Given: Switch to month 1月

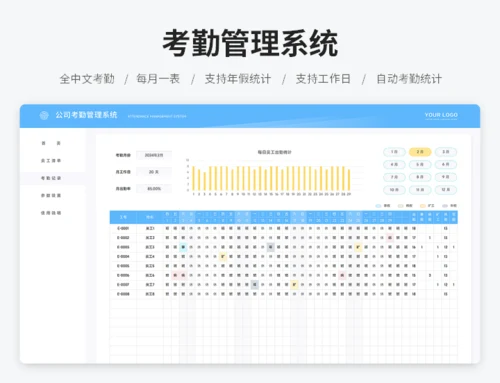Looking at the screenshot, I should tap(394, 152).
